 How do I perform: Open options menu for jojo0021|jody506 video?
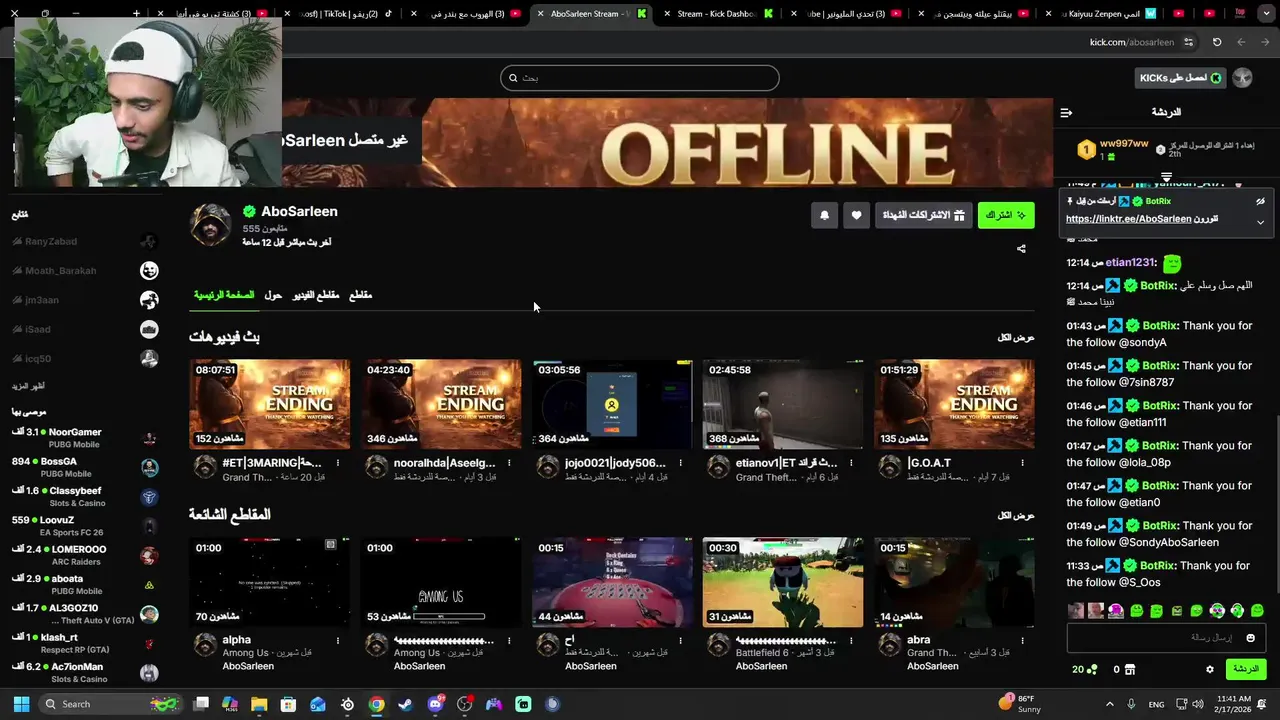pyautogui.click(x=680, y=463)
